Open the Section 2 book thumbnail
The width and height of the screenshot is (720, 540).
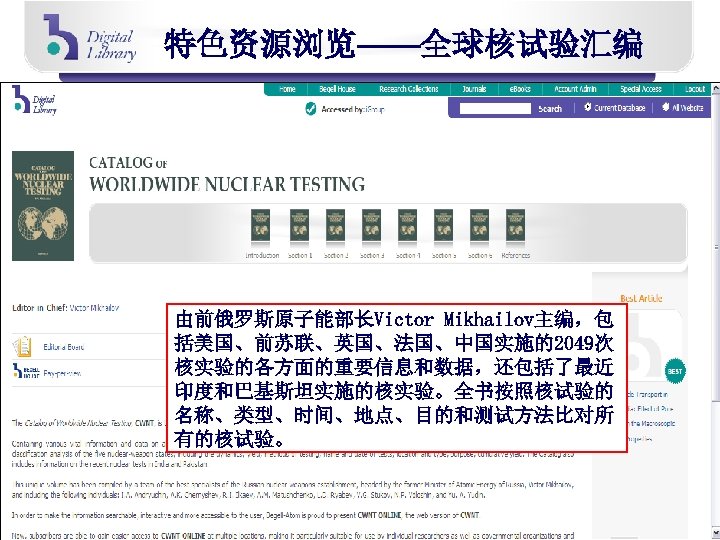(335, 226)
